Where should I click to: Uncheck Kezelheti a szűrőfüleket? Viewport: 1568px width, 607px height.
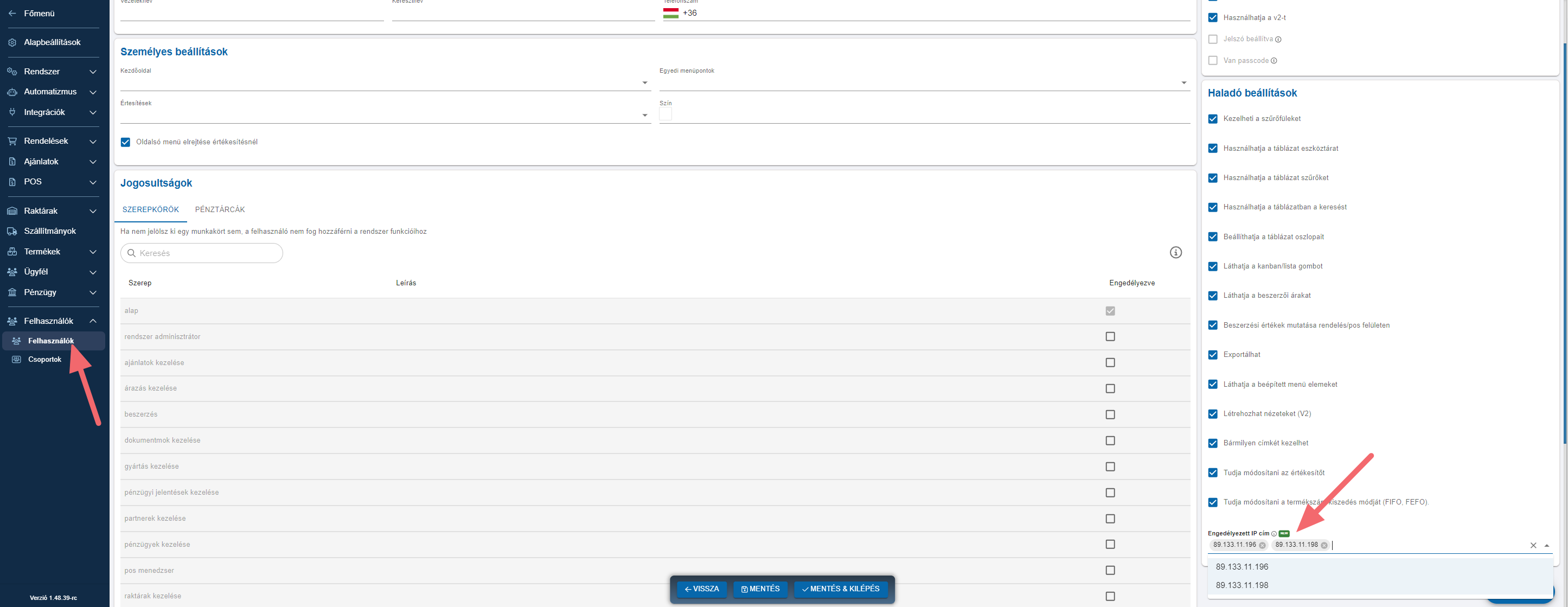pyautogui.click(x=1213, y=119)
